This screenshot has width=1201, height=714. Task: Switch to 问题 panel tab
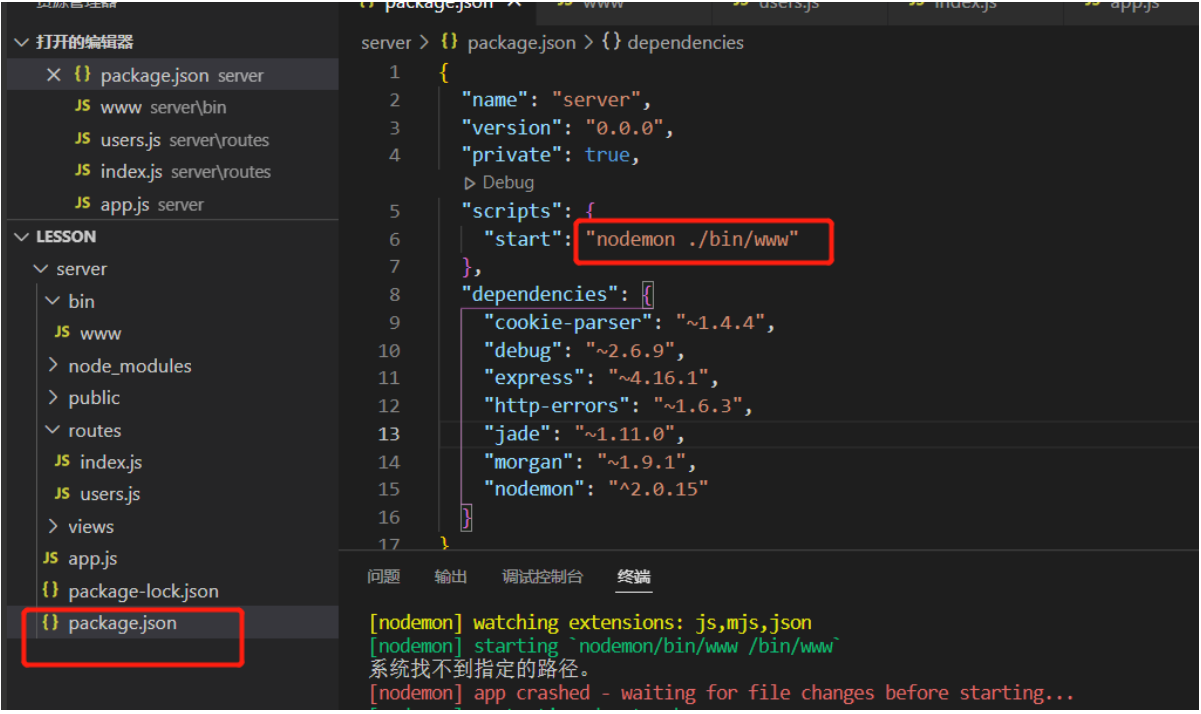pos(383,577)
